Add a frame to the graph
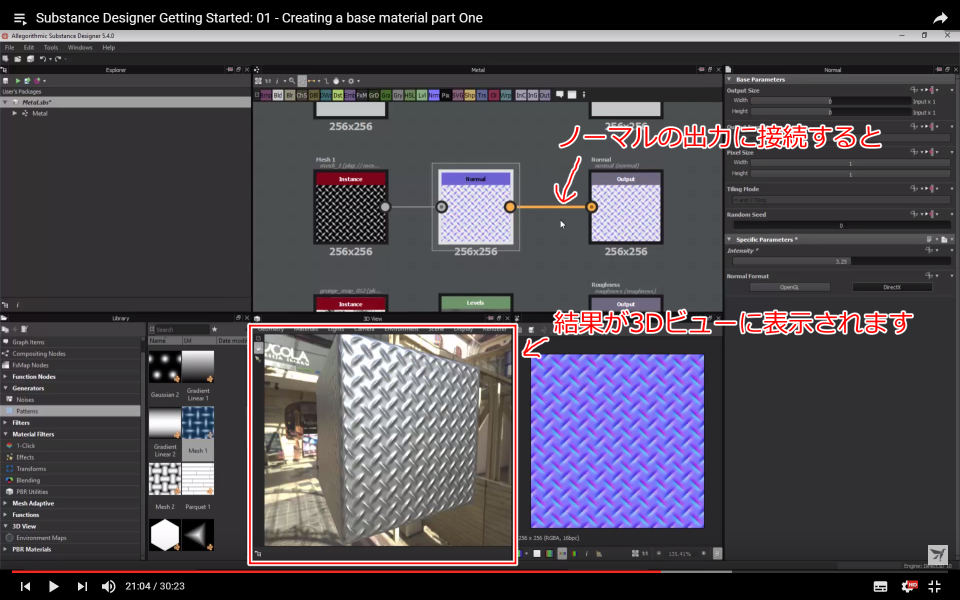 click(572, 95)
